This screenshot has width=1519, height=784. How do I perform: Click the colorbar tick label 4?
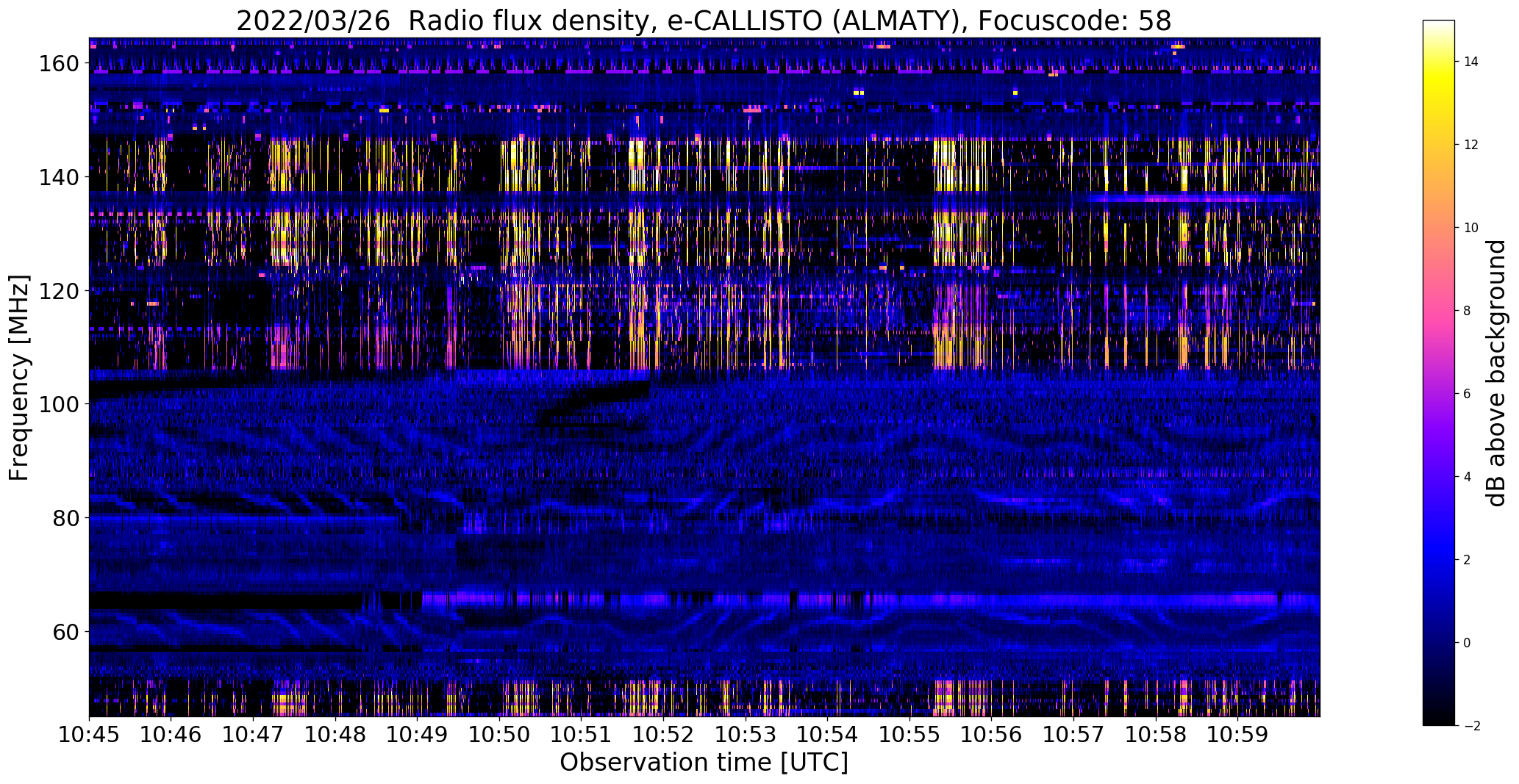tap(1467, 477)
